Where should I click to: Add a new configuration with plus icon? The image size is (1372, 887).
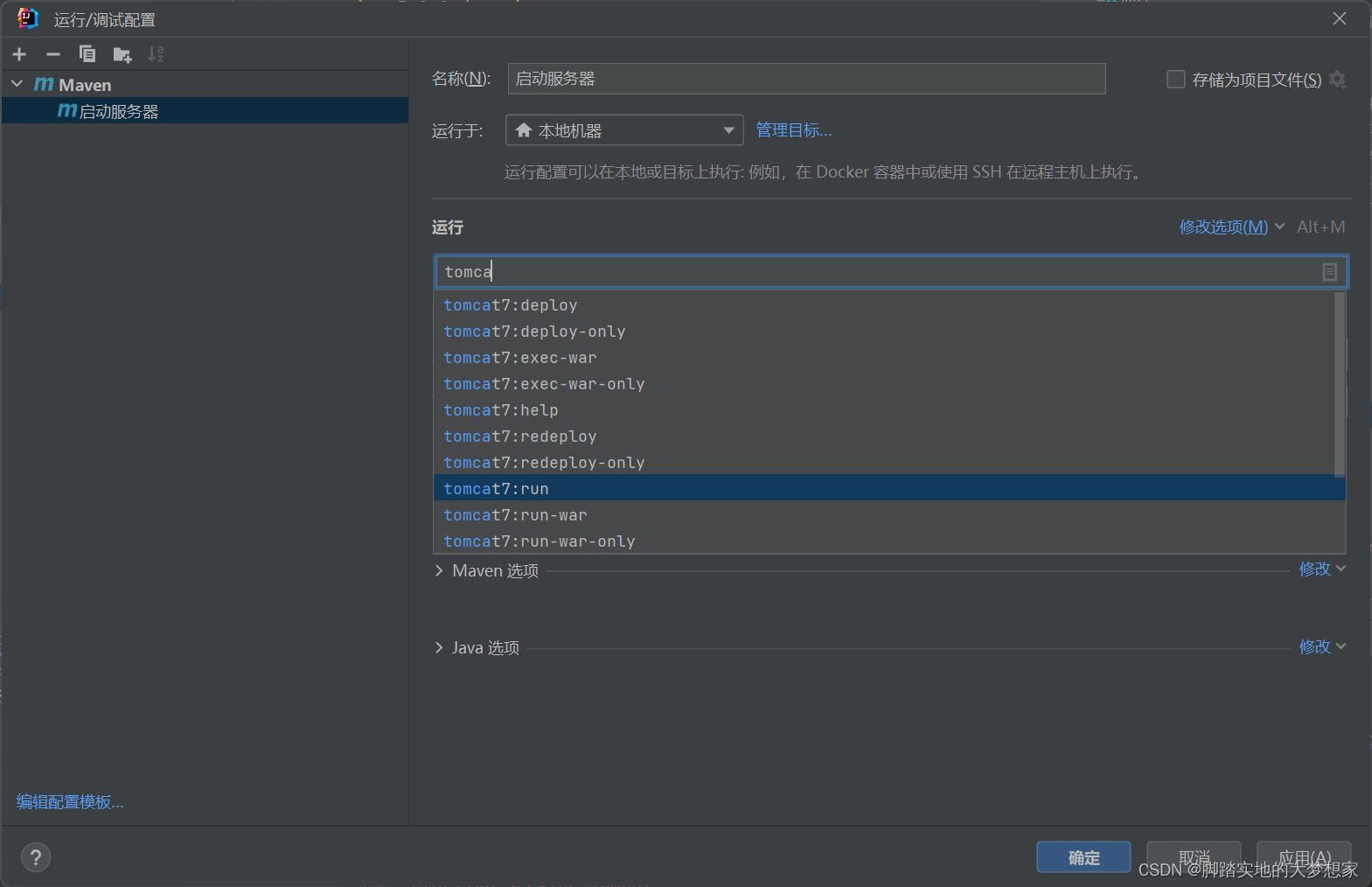coord(19,54)
